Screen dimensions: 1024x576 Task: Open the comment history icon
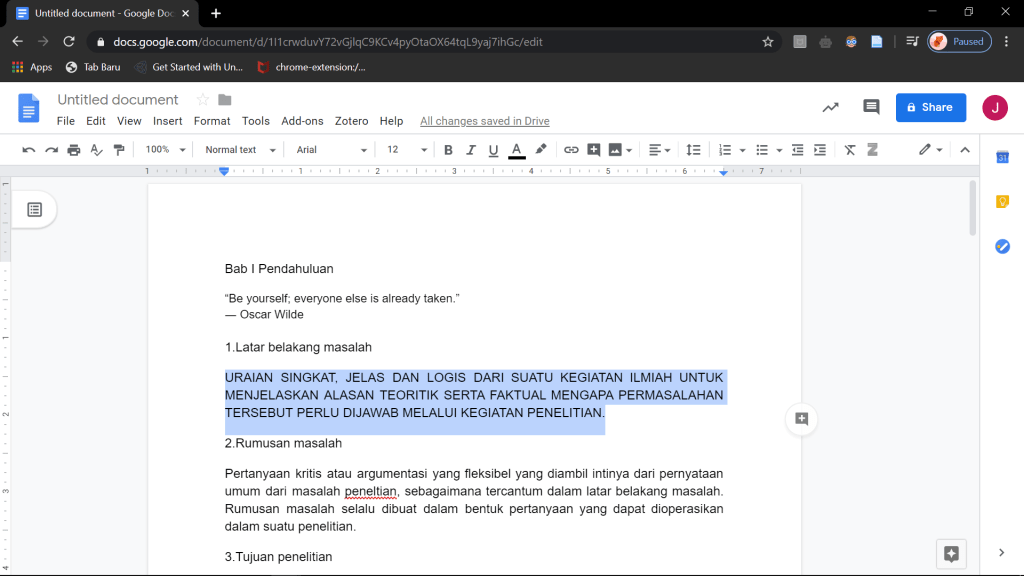871,107
